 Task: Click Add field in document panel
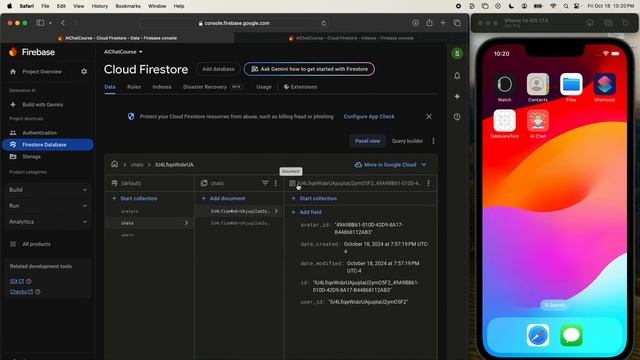pyautogui.click(x=306, y=212)
